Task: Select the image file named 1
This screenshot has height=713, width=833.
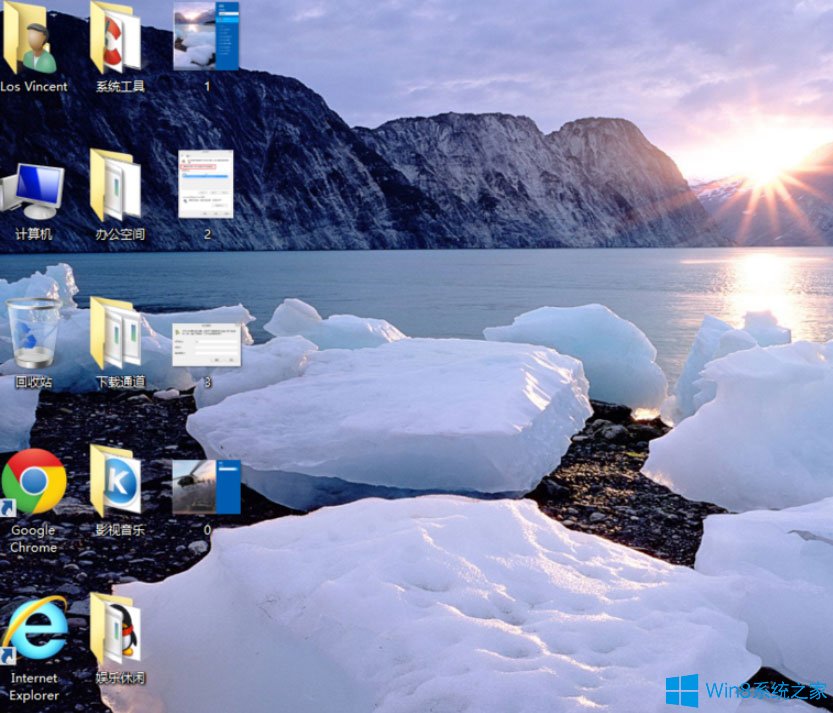Action: tap(206, 36)
